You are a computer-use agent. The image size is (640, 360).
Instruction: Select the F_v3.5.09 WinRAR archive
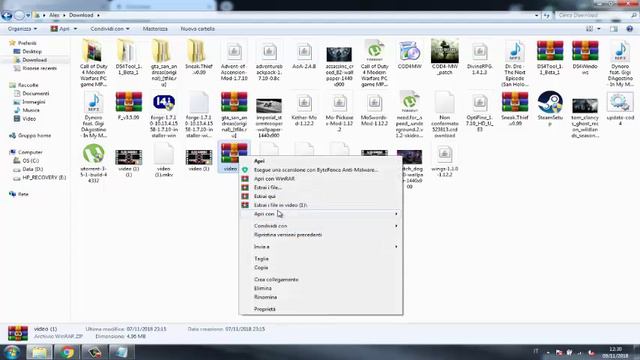coord(129,102)
